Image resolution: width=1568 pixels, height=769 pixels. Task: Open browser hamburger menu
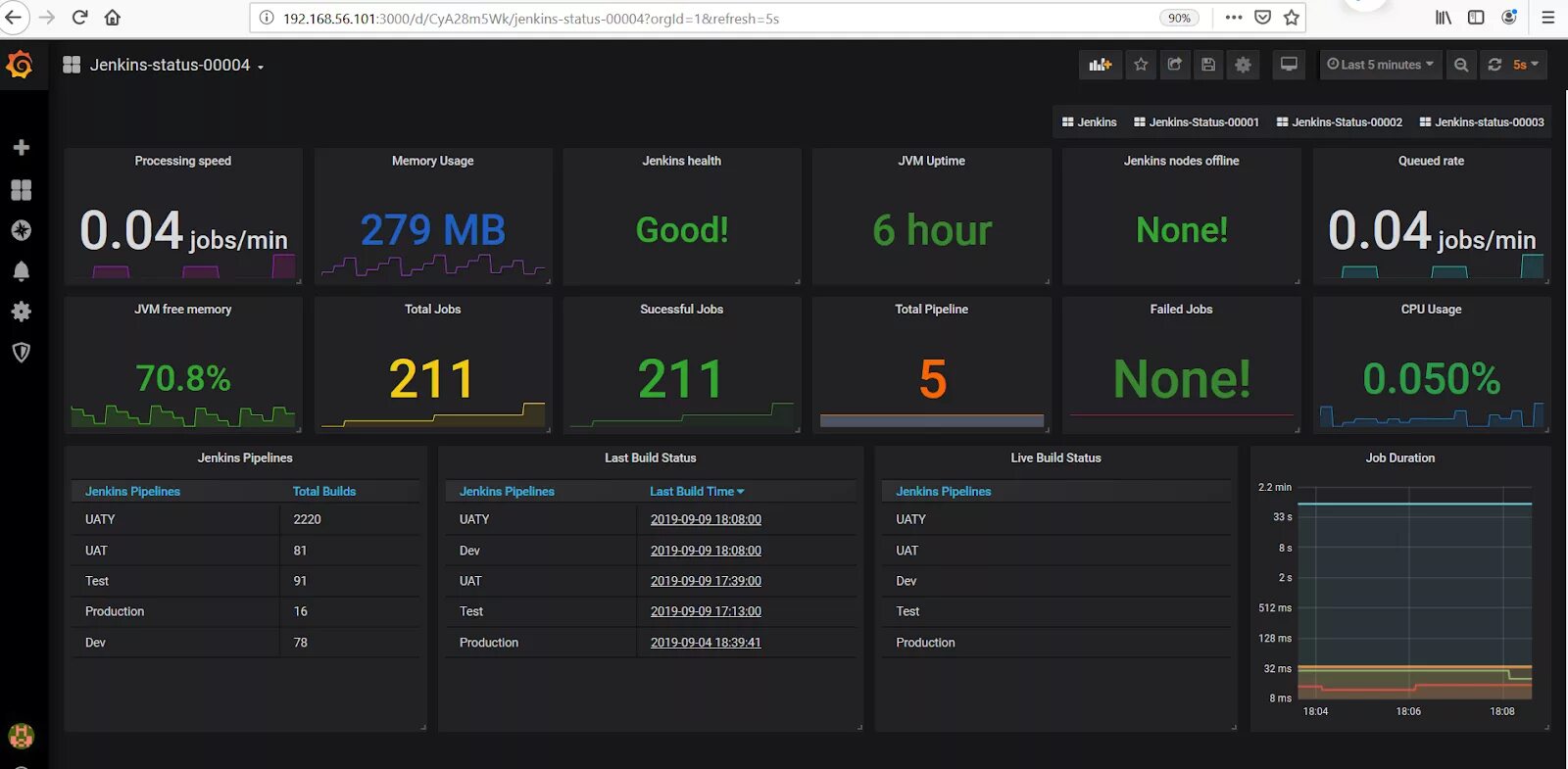[1548, 18]
